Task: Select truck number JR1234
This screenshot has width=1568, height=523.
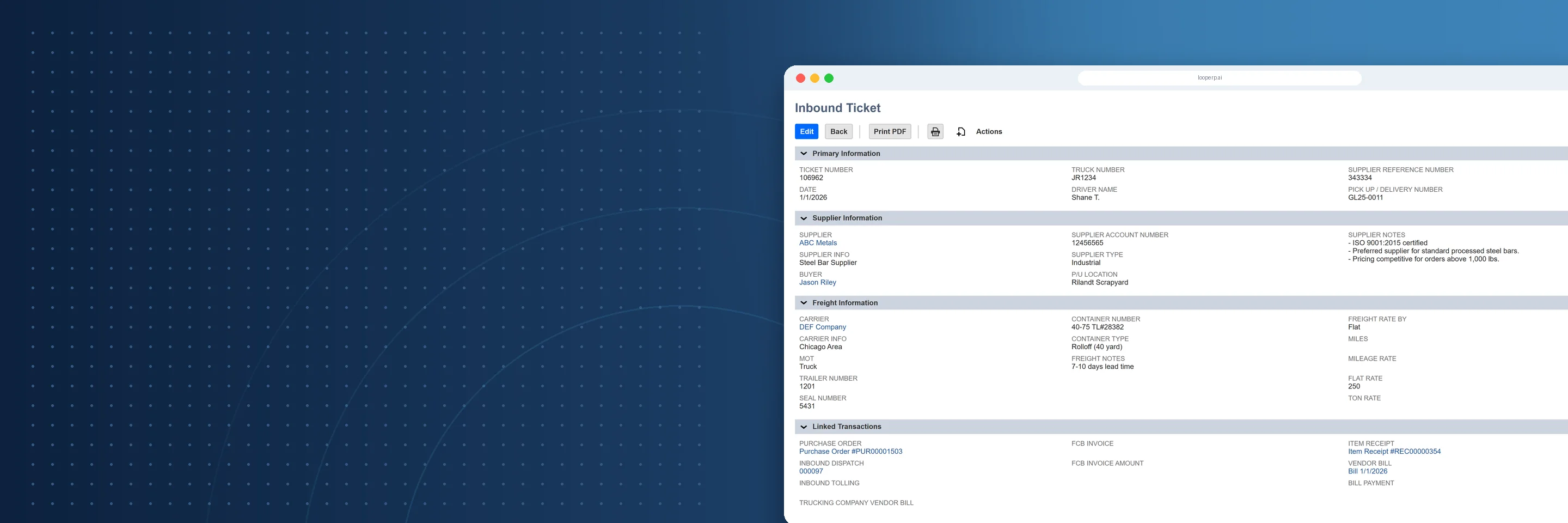Action: 1083,178
